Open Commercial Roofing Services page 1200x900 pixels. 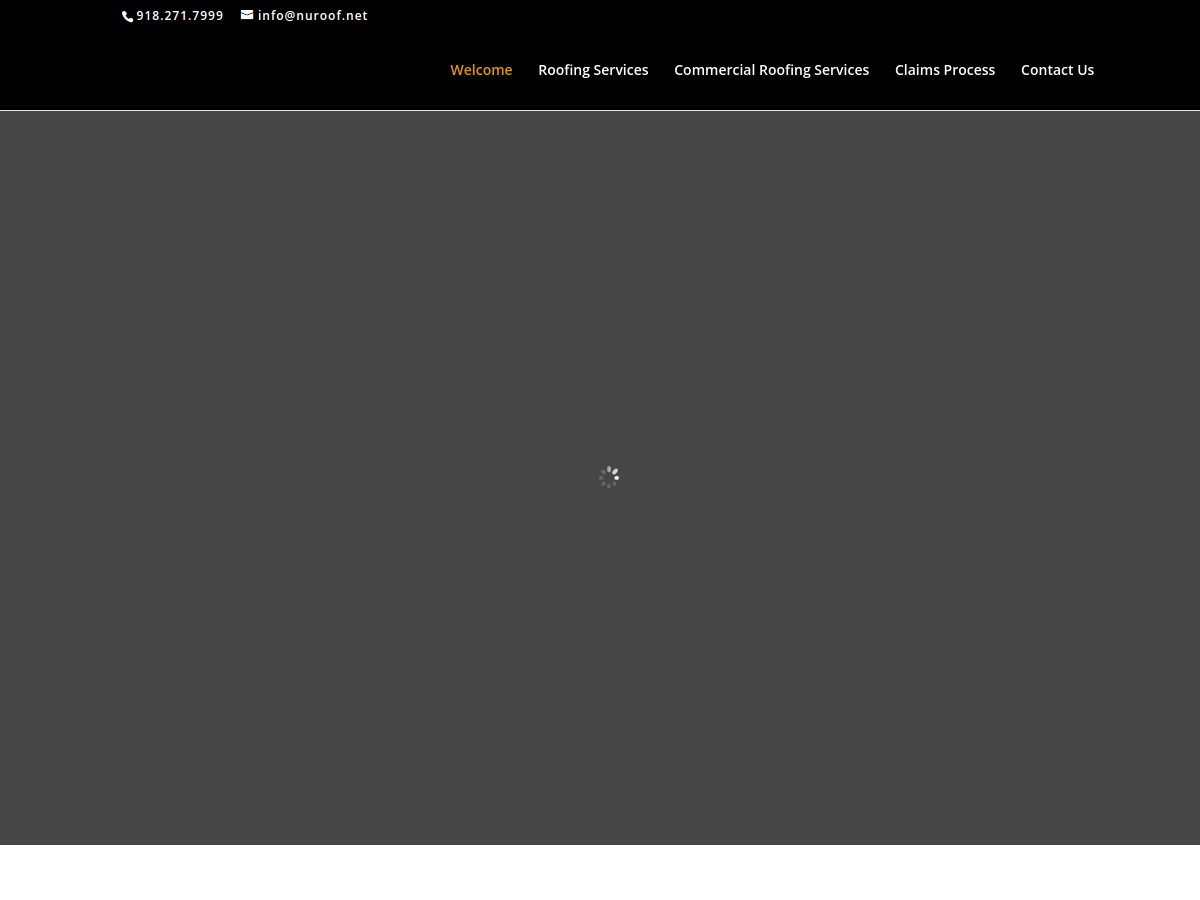click(771, 70)
